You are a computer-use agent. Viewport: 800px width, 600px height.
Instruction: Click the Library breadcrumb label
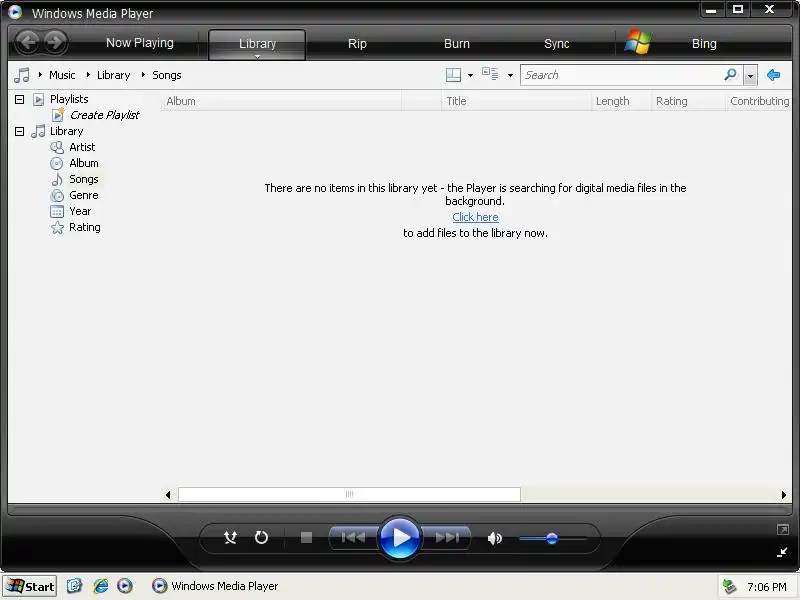pyautogui.click(x=113, y=75)
